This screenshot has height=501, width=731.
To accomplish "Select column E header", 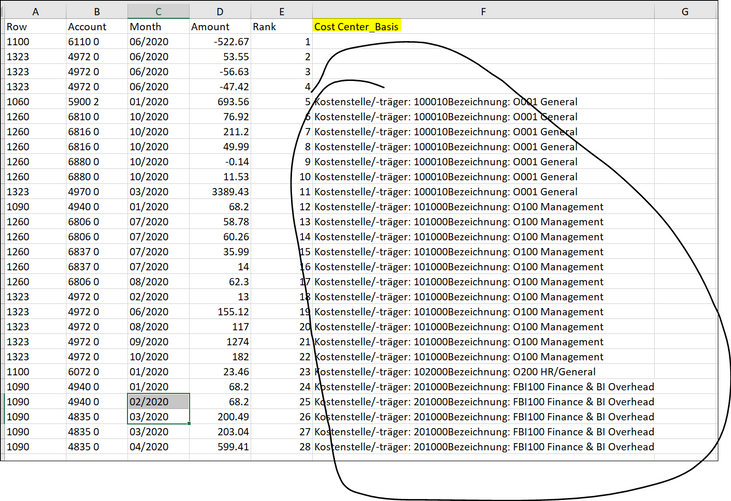I will [x=282, y=12].
